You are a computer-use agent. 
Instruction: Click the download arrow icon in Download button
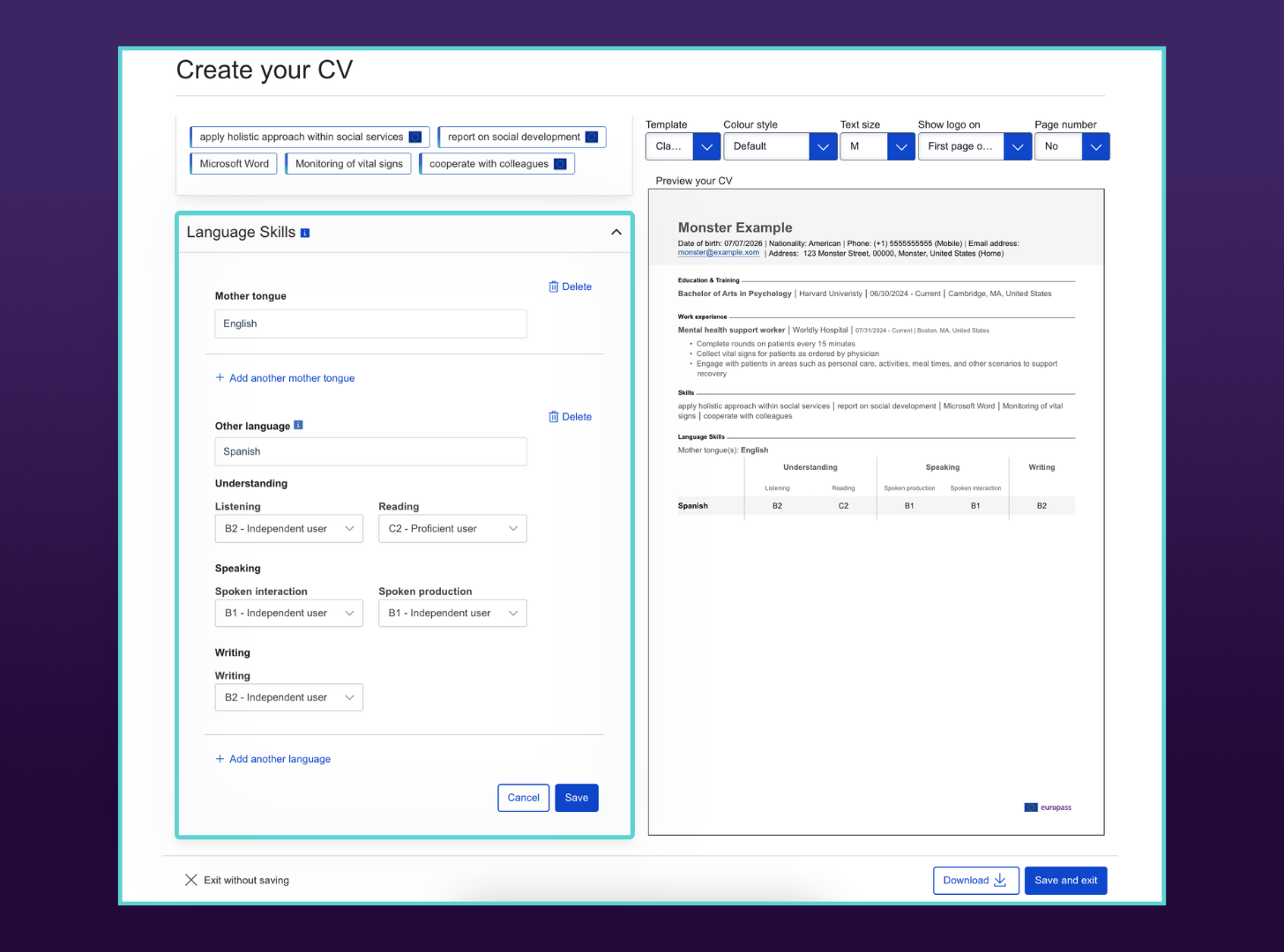1000,880
